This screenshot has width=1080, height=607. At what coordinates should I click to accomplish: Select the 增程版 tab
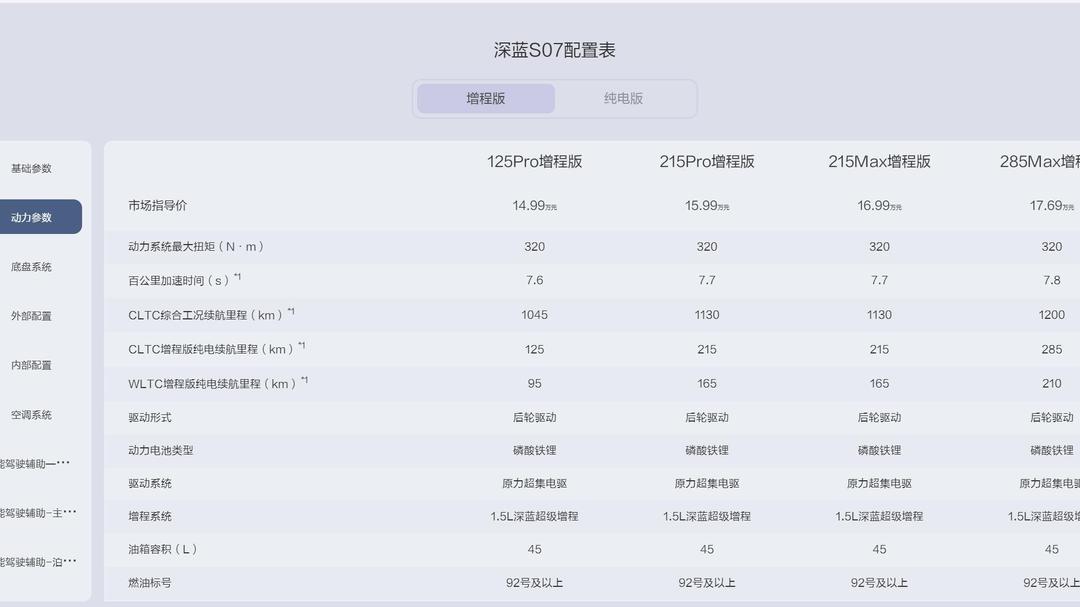(486, 98)
